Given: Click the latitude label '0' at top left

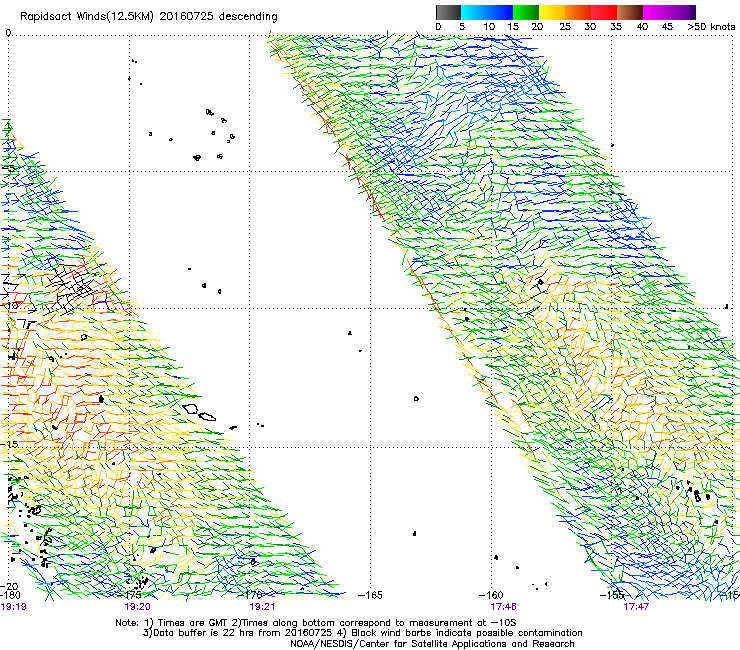Looking at the screenshot, I should coord(8,33).
